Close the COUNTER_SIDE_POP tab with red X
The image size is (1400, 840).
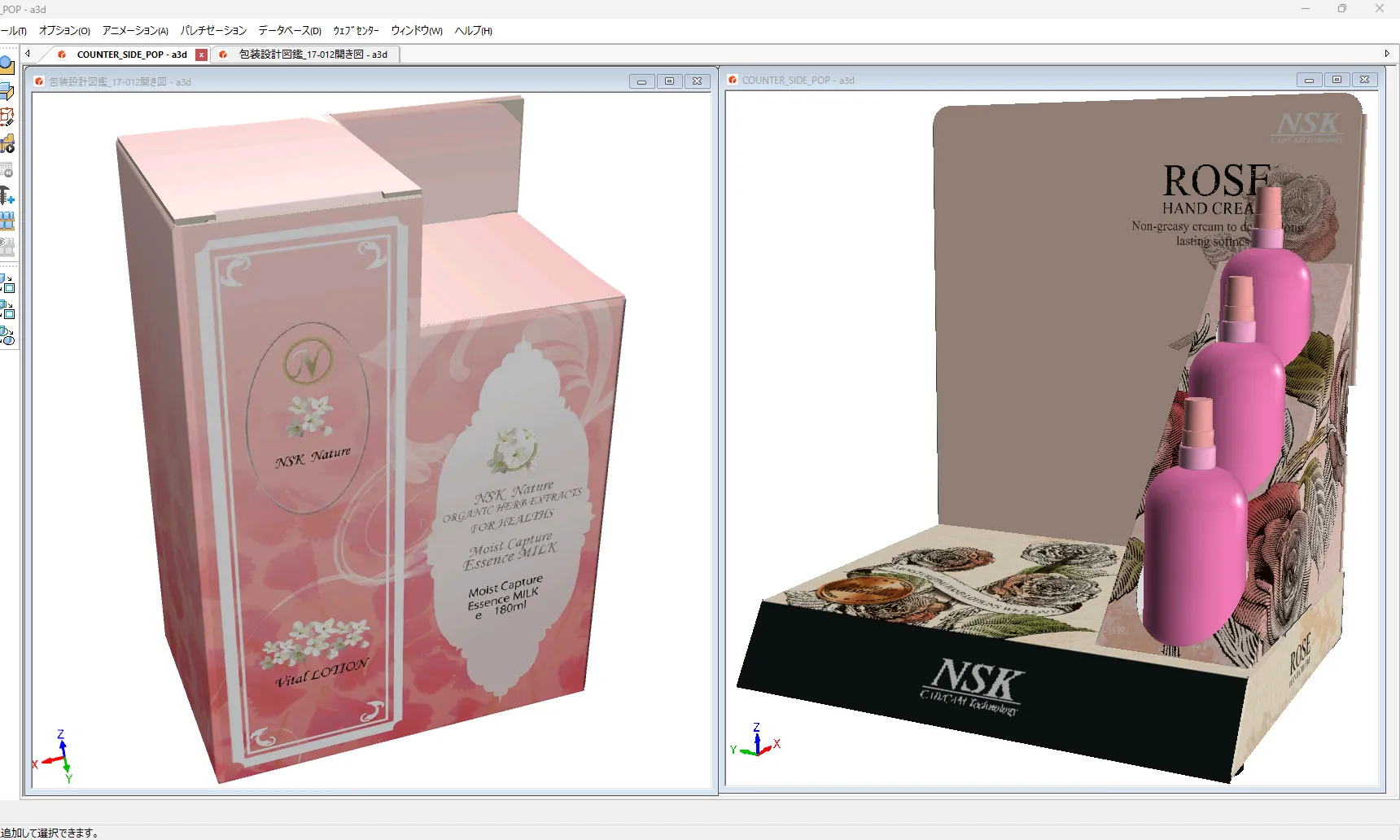(202, 55)
